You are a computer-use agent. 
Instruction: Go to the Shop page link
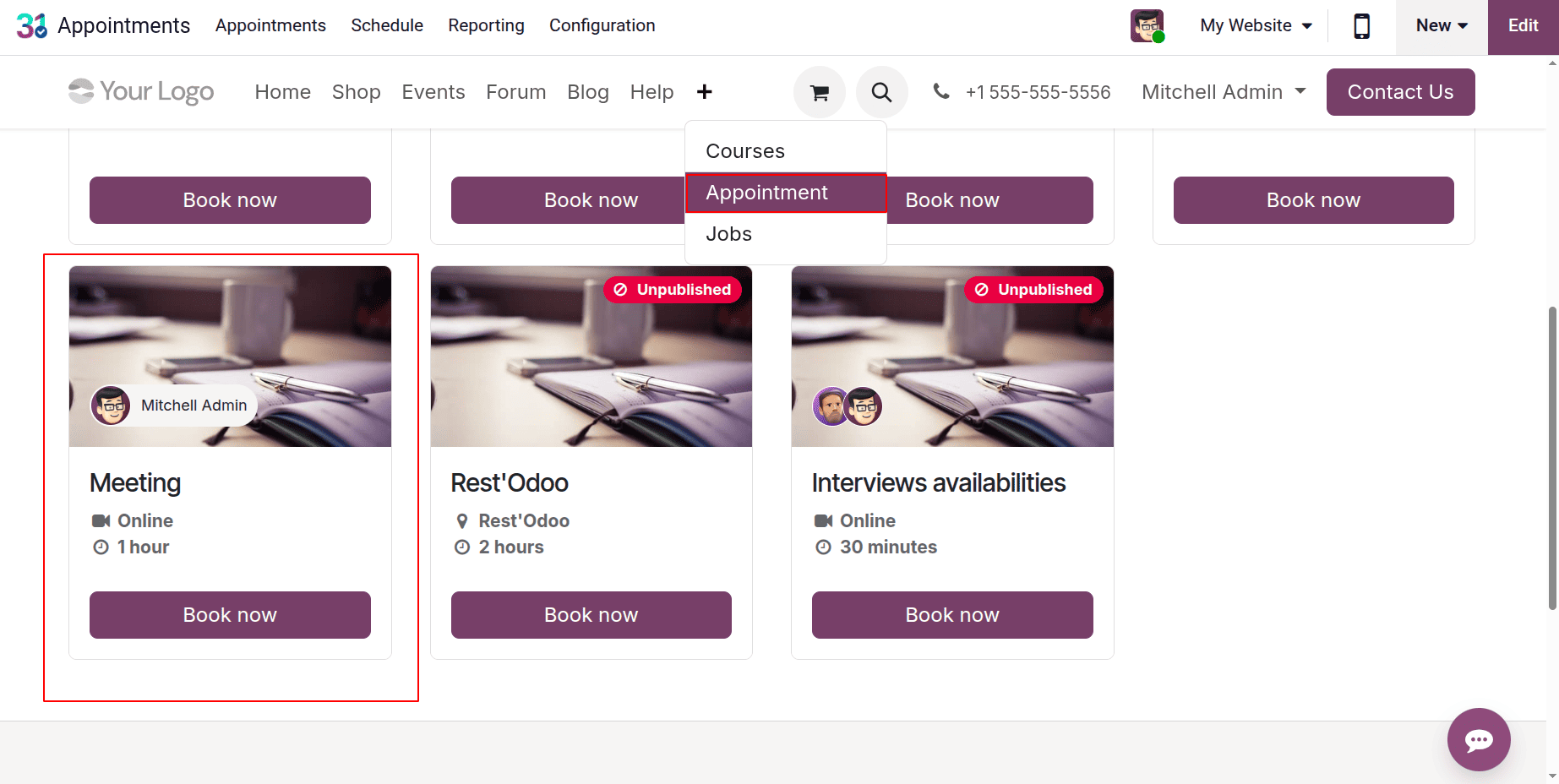[356, 92]
